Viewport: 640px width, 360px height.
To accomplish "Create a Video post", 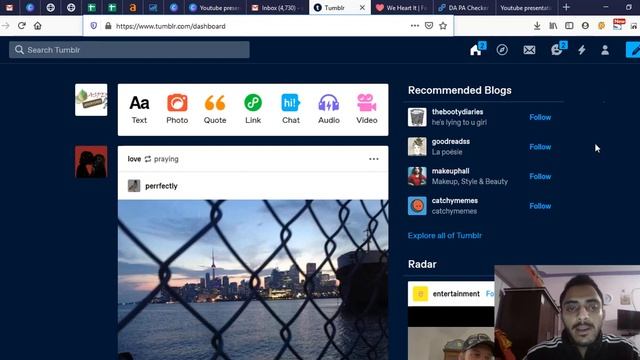I will (367, 109).
